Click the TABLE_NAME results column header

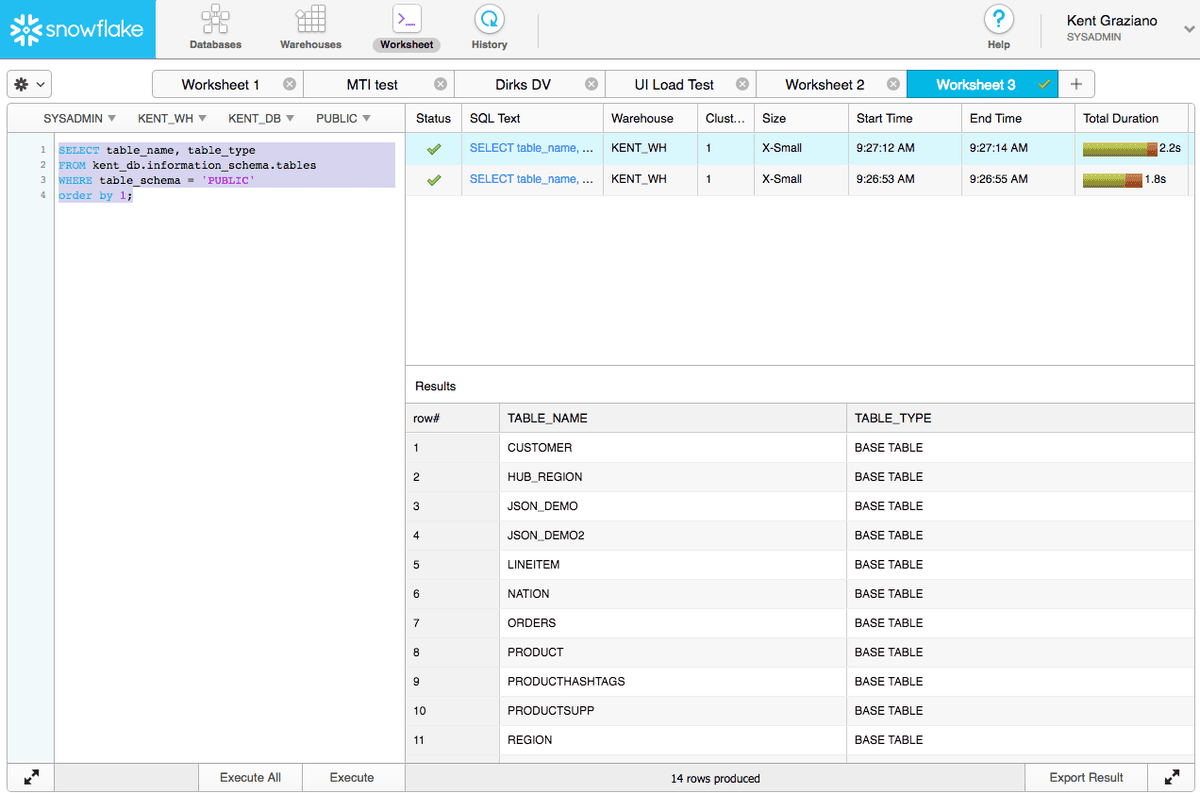pyautogui.click(x=673, y=418)
